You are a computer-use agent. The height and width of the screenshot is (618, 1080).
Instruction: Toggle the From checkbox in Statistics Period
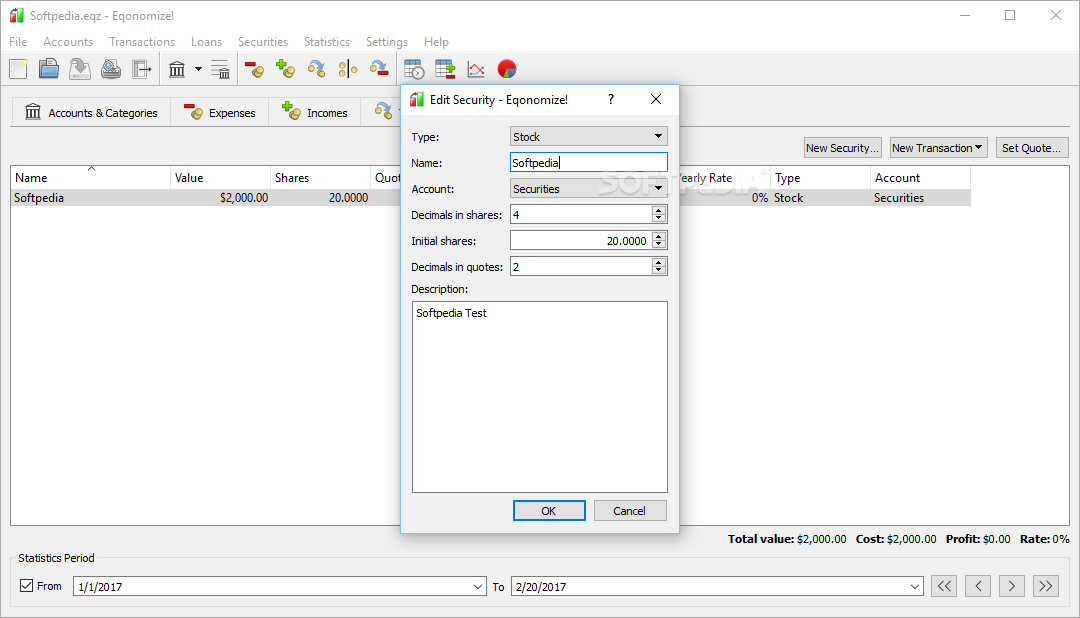coord(26,586)
